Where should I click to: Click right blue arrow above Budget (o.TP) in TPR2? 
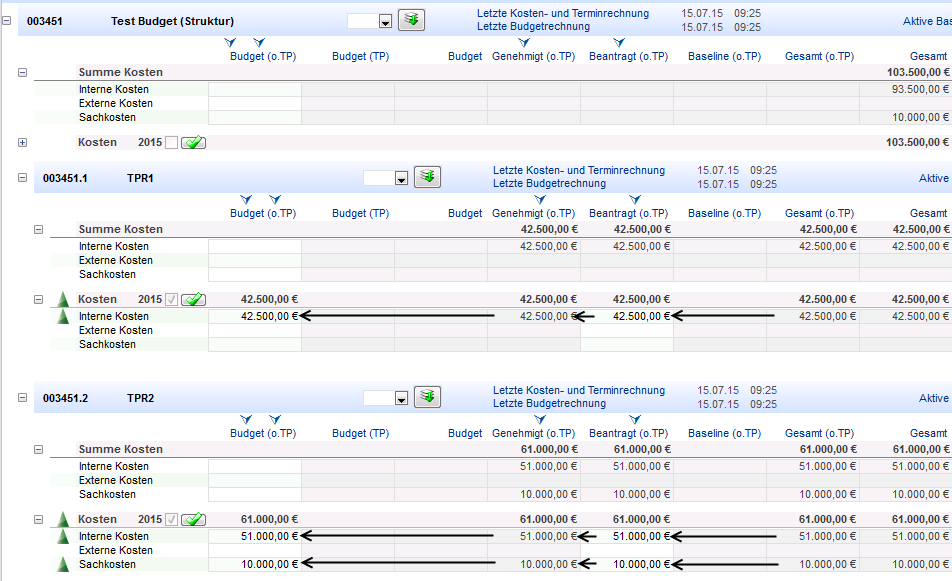coord(274,419)
